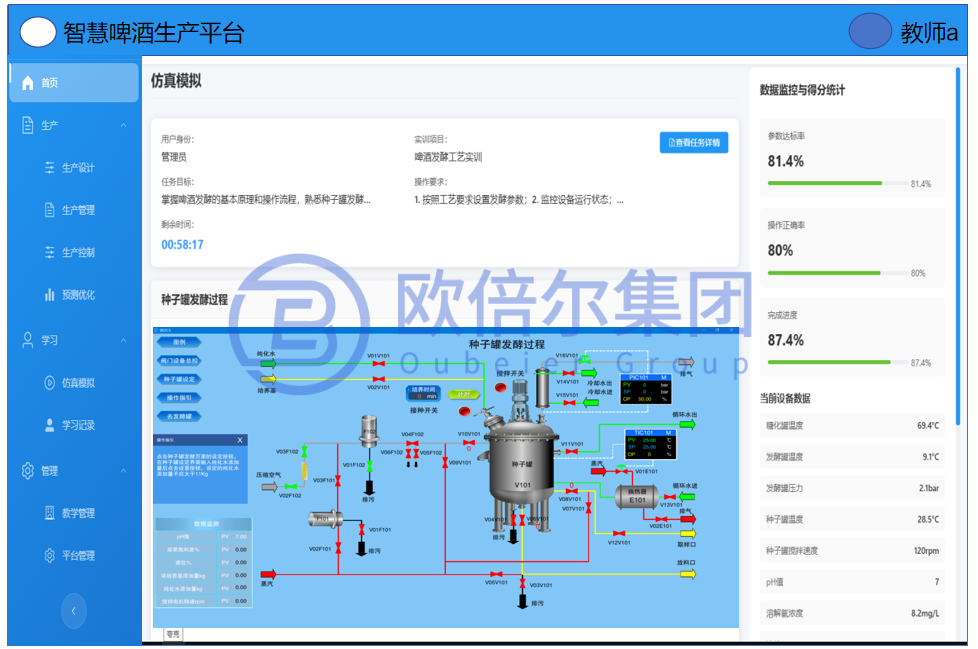The width and height of the screenshot is (978, 649).
Task: Click the 查看任务详情 button
Action: point(693,143)
